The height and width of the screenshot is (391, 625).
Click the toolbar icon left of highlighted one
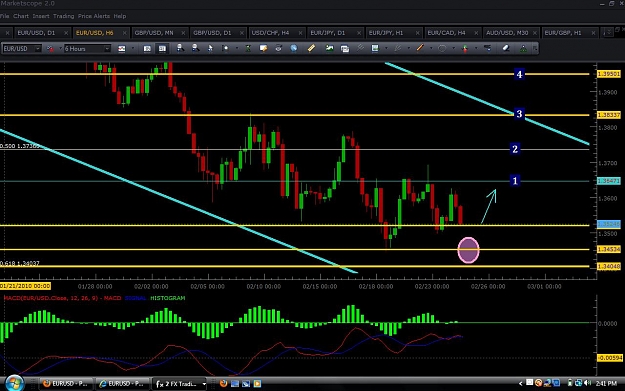[147, 49]
